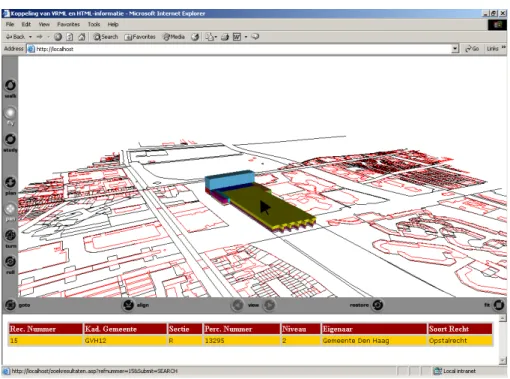The image size is (510, 379).
Task: Click the browser Back button
Action: 15,37
